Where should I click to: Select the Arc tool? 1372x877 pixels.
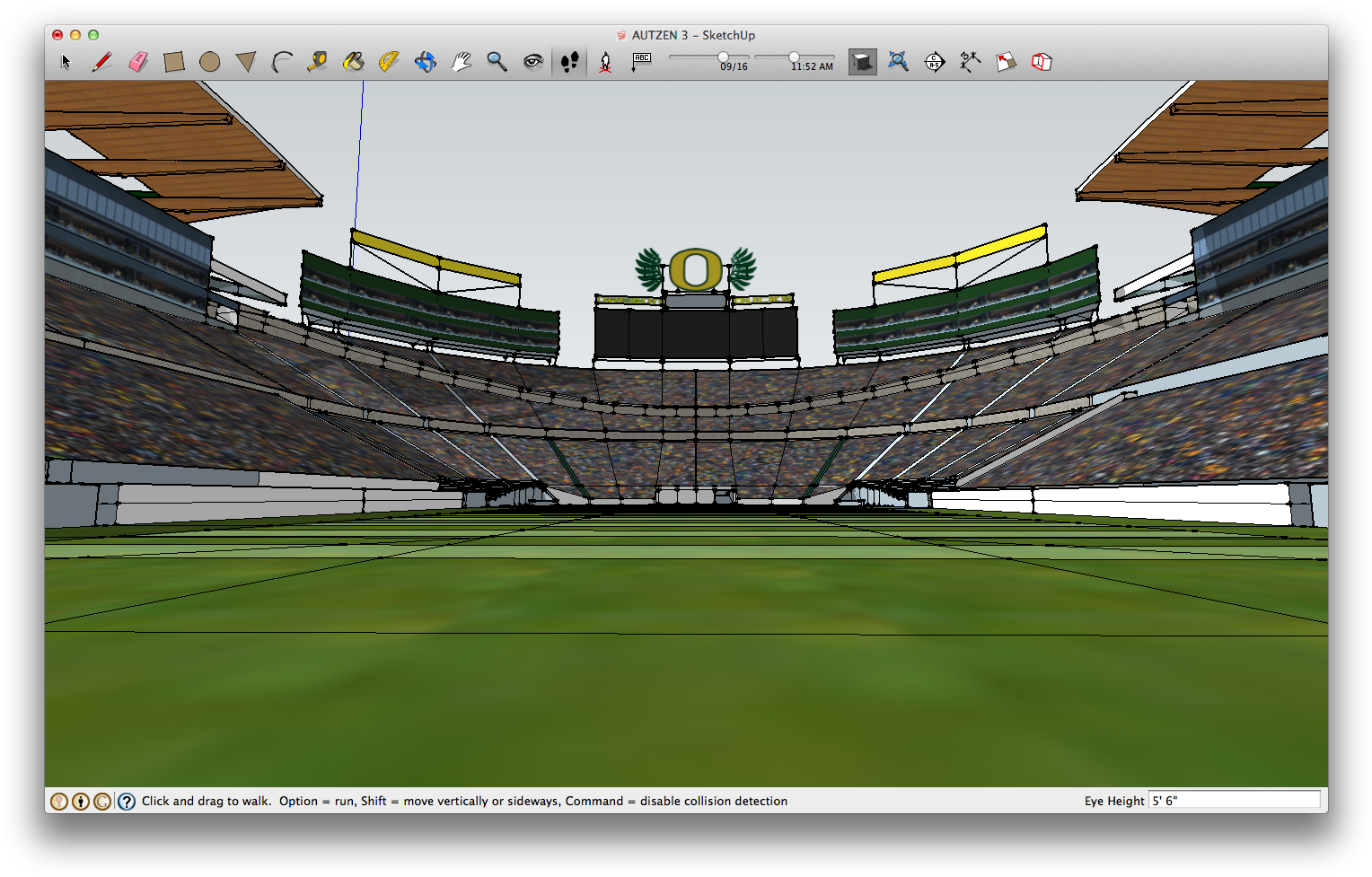[282, 61]
